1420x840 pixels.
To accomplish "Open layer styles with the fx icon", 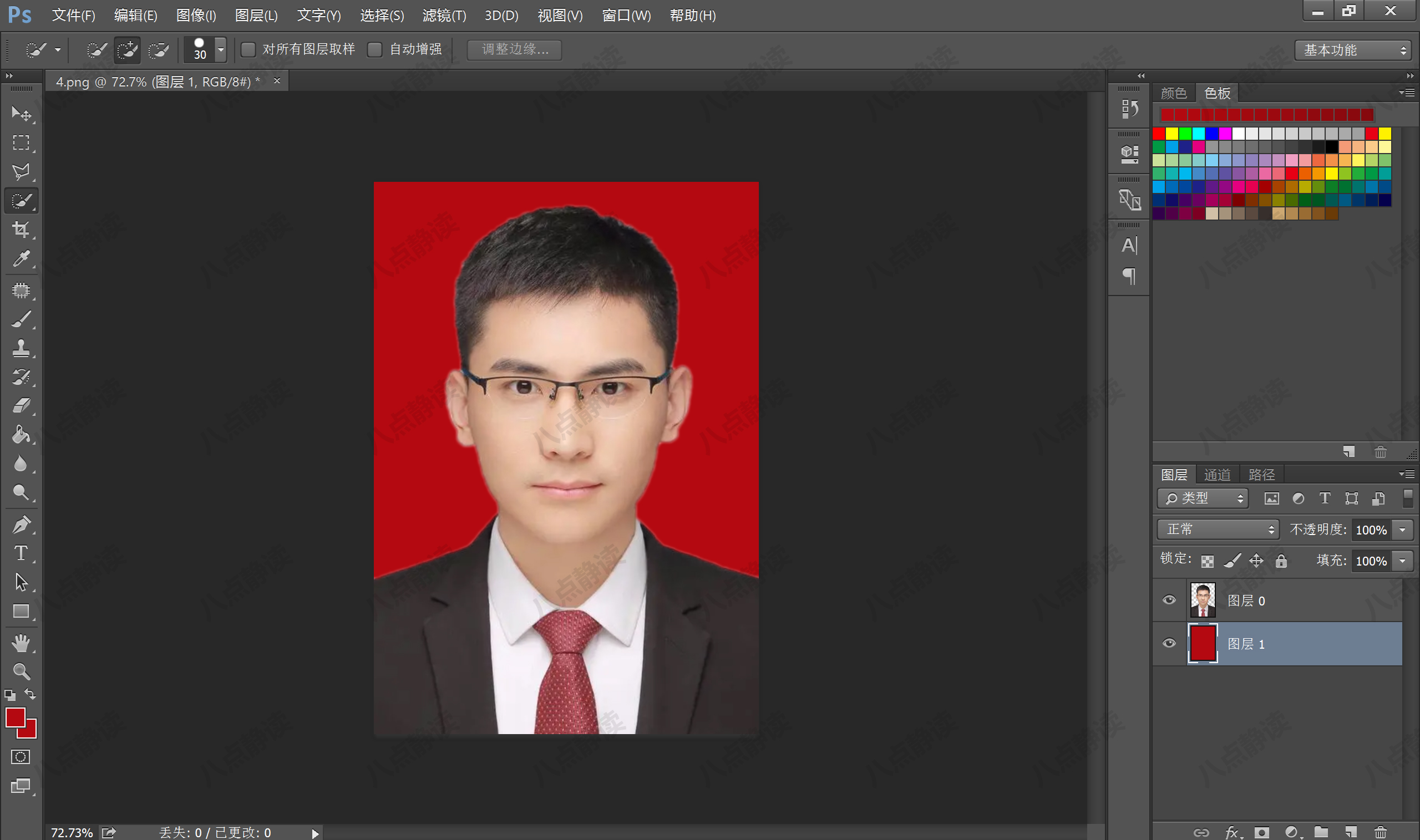I will [1232, 833].
